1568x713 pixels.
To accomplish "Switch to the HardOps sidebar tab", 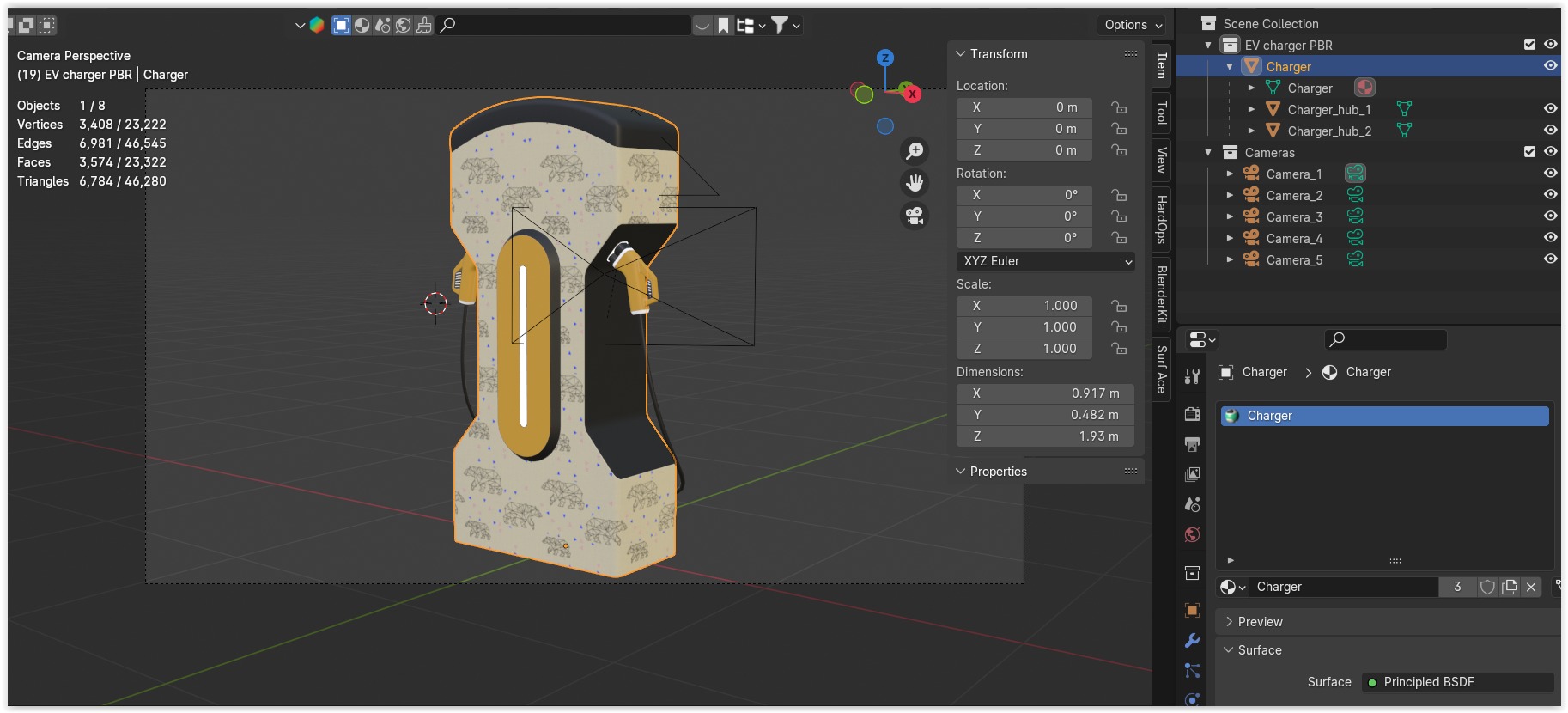I will coord(1162,219).
